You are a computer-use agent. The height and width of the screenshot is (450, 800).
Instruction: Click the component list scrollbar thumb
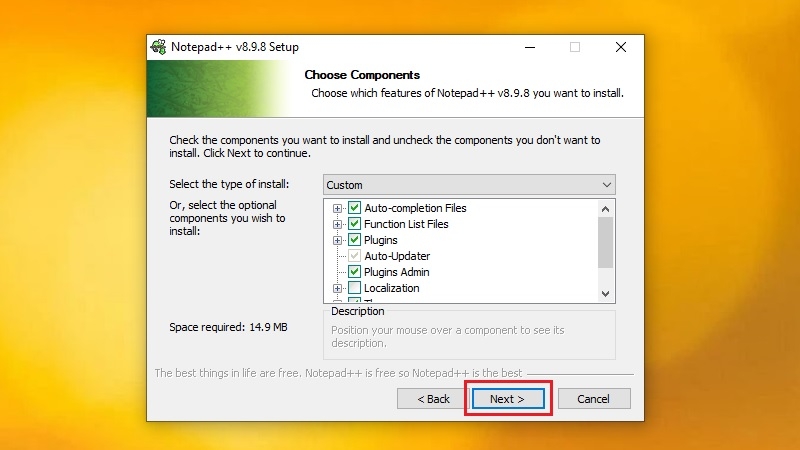point(605,242)
